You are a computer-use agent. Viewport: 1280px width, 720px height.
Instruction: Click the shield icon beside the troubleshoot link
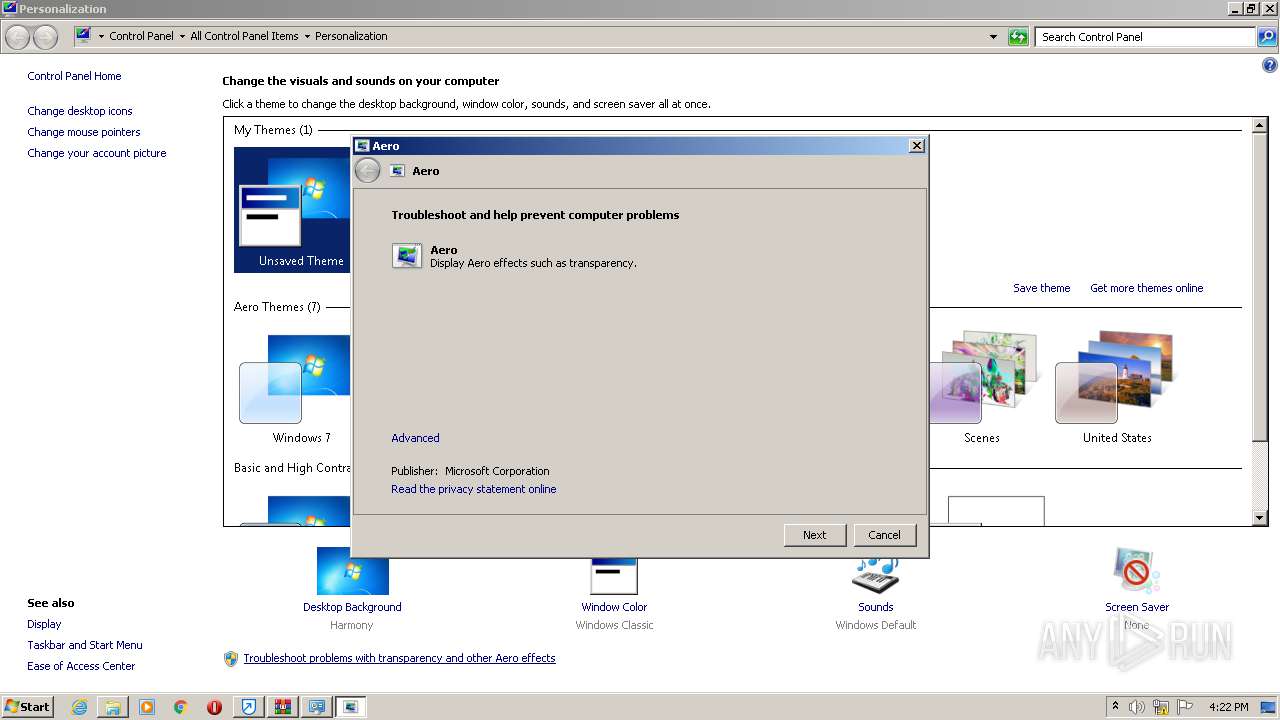point(231,659)
